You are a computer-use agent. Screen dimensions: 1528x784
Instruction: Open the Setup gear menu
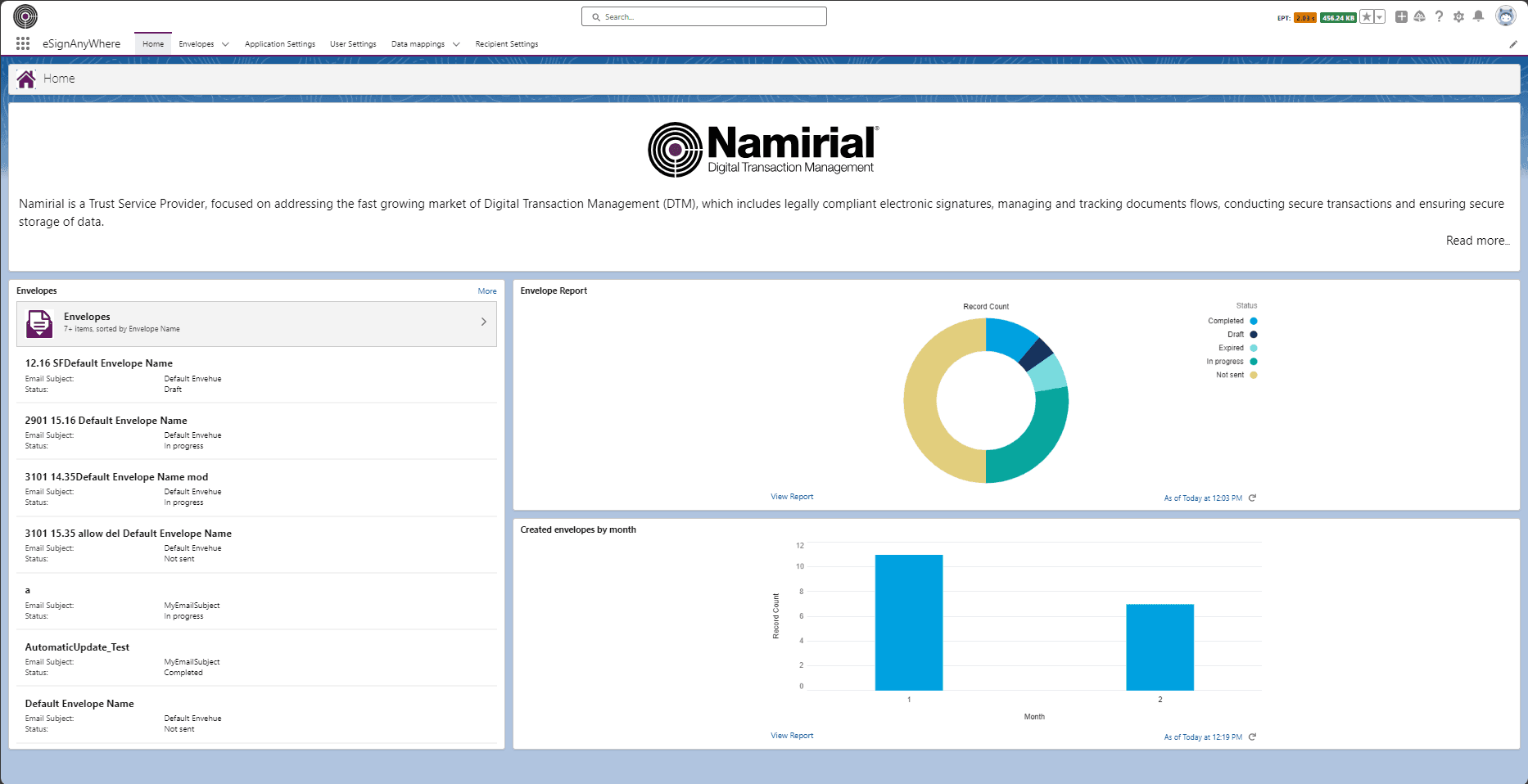(1459, 16)
